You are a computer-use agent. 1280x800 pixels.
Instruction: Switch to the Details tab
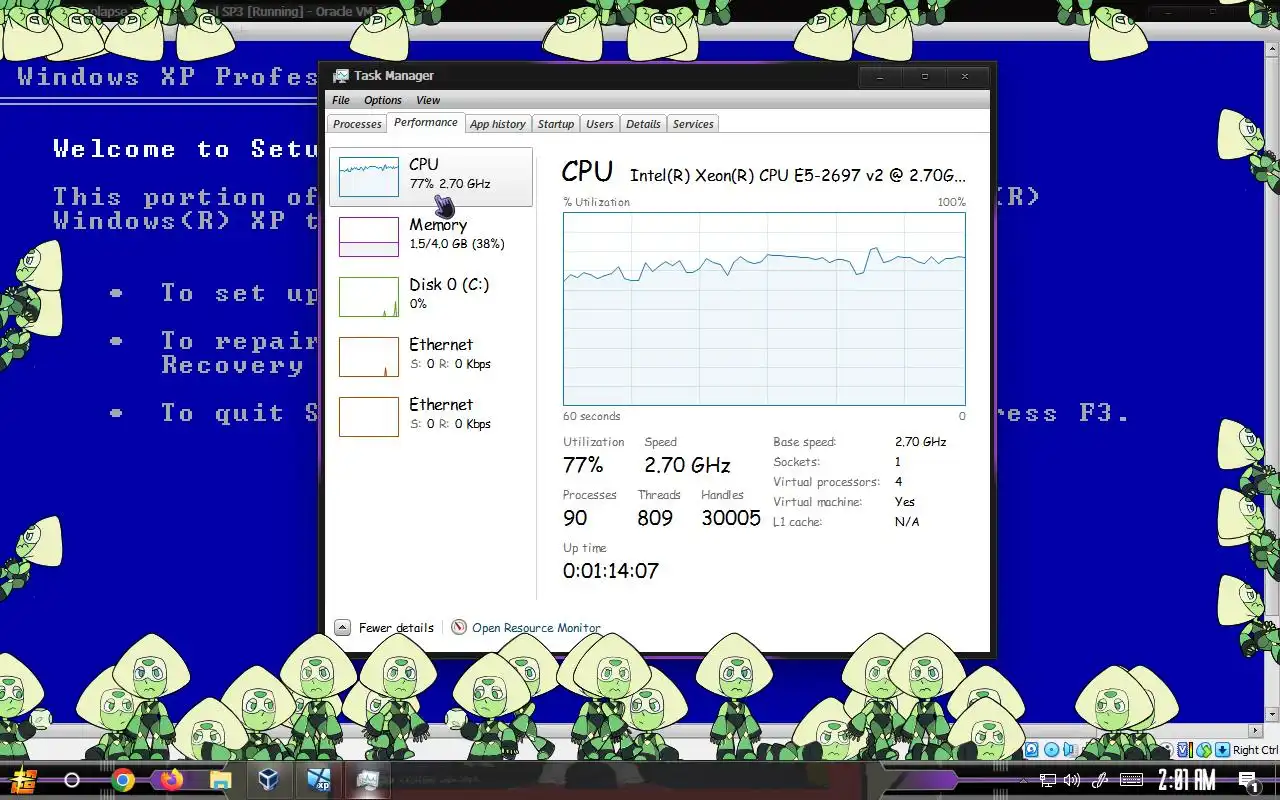tap(643, 124)
